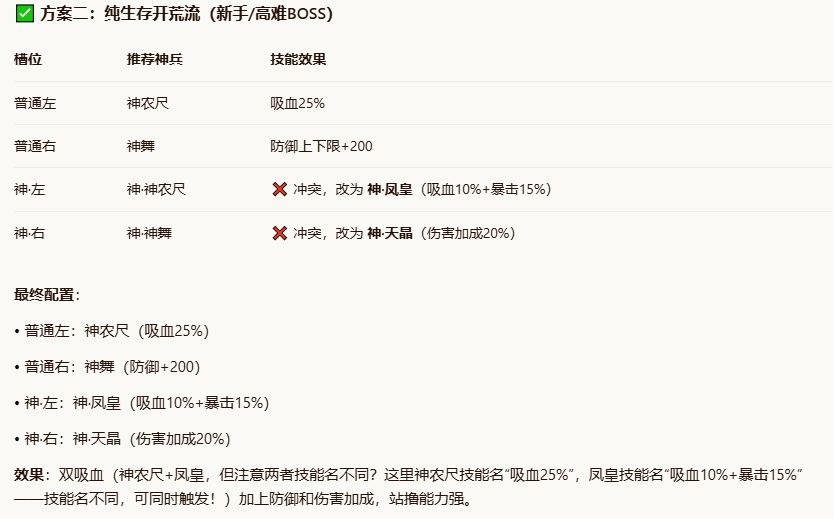Click bullet item 普通右：神舞（防御+200）

pos(107,367)
